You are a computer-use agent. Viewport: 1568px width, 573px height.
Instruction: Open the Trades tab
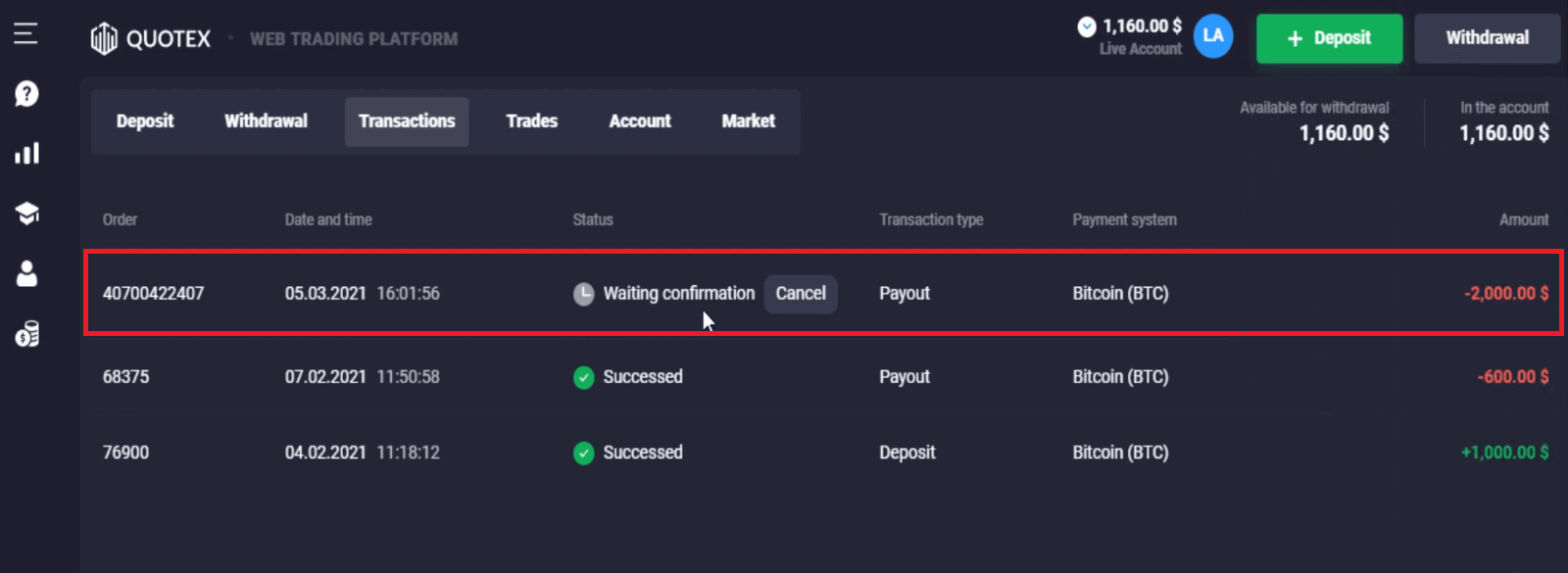click(x=531, y=121)
